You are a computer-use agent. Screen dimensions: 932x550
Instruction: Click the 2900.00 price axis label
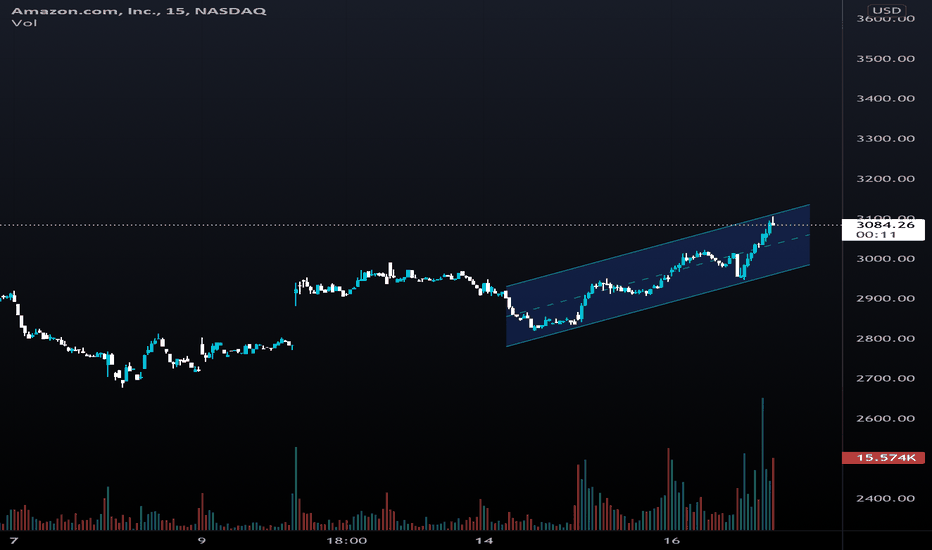pos(885,298)
